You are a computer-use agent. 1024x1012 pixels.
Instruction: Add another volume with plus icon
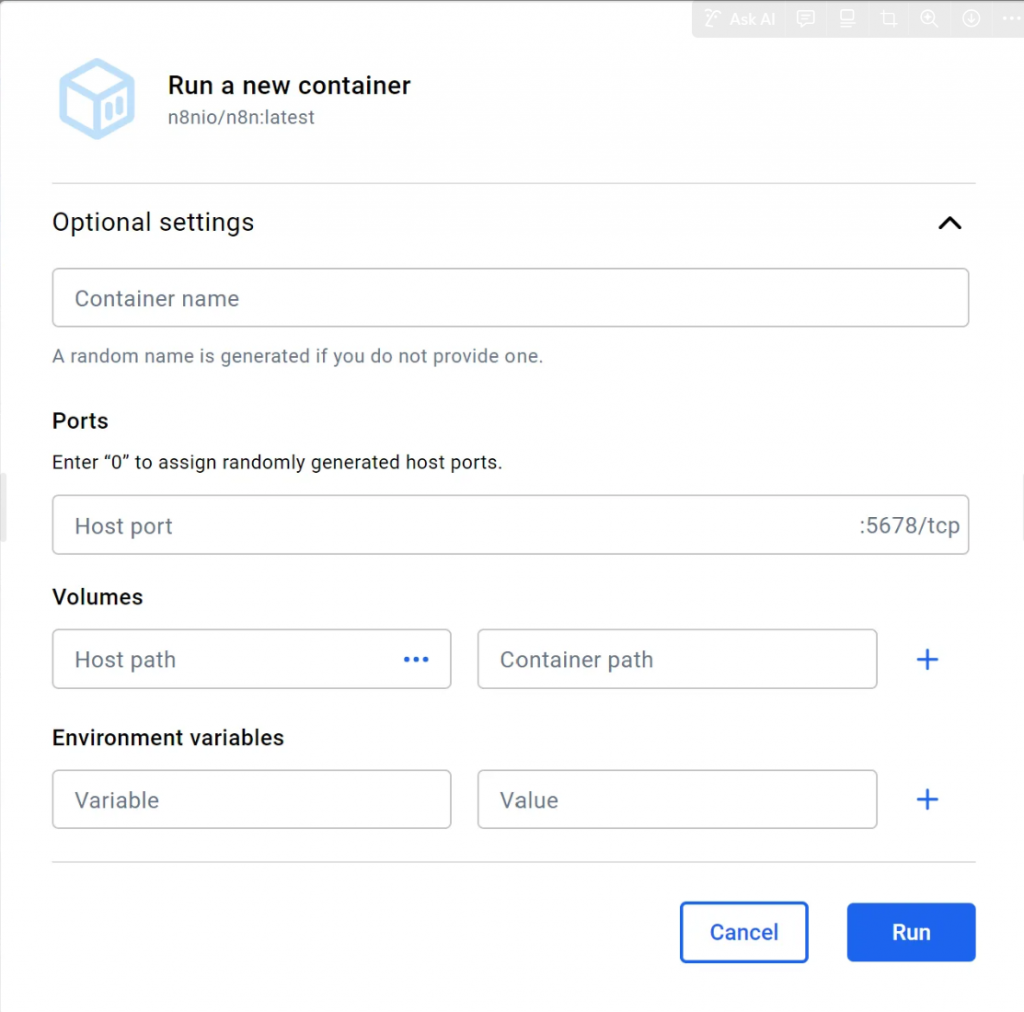[928, 660]
